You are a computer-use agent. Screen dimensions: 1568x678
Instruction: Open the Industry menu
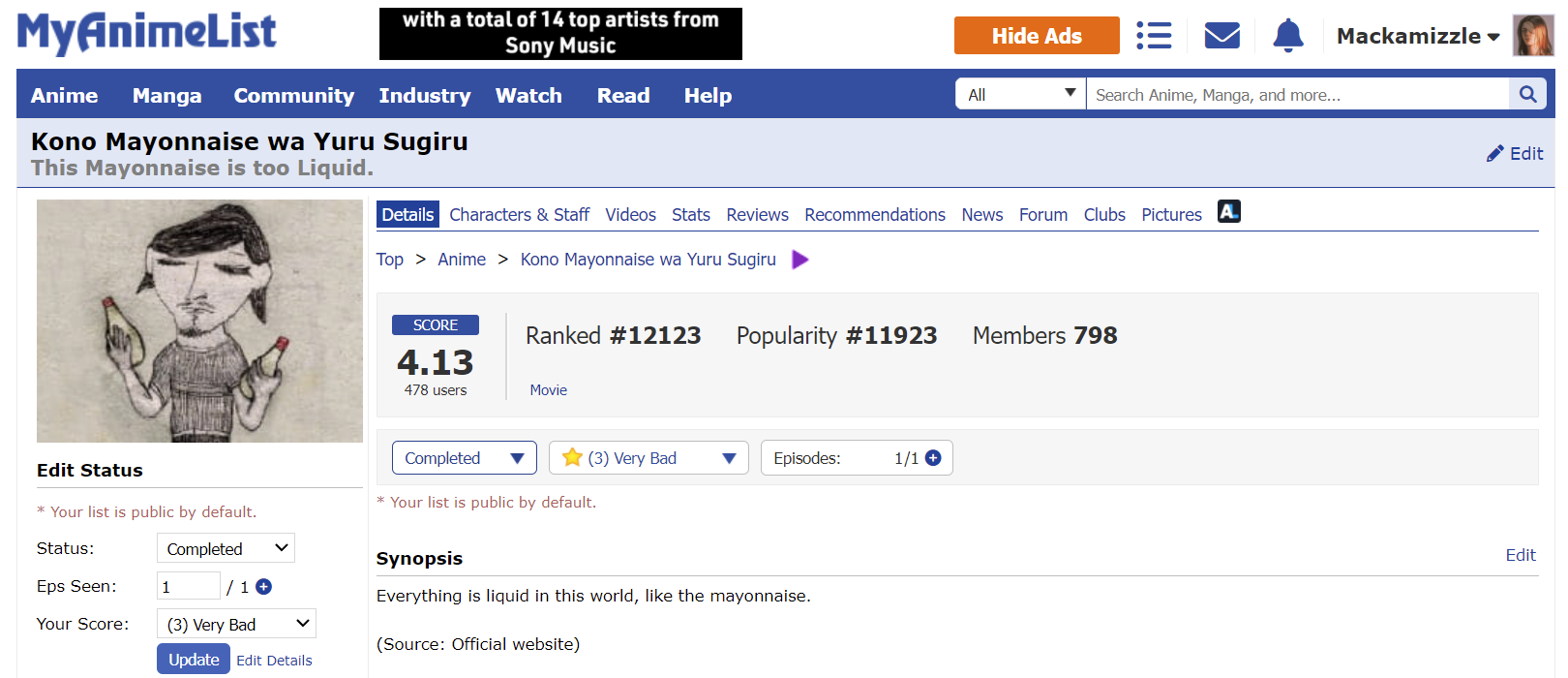pos(425,95)
